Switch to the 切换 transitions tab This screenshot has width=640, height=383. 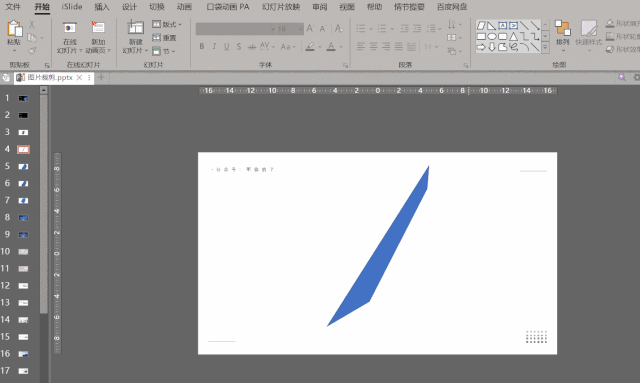coord(157,7)
